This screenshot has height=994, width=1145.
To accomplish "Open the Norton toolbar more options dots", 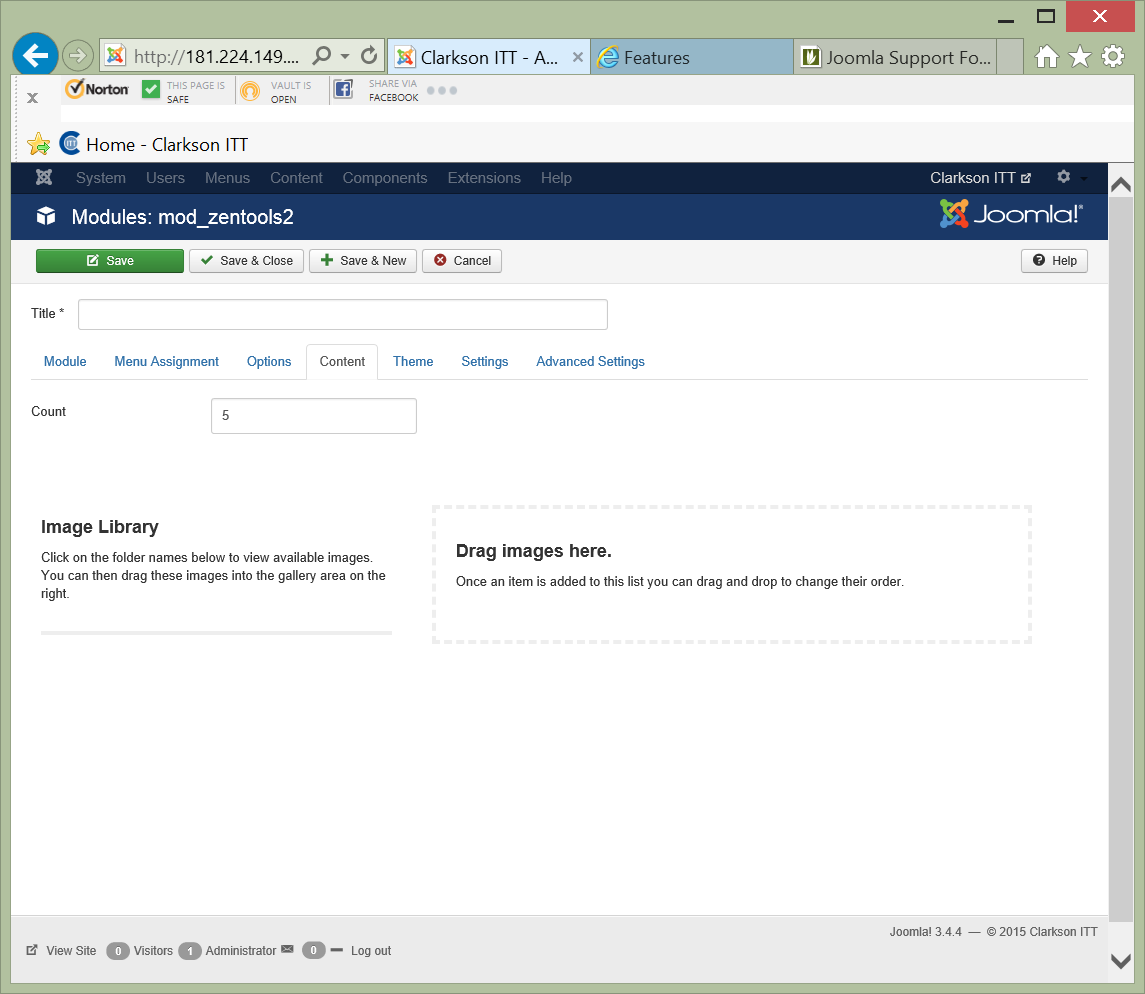I will (x=442, y=91).
